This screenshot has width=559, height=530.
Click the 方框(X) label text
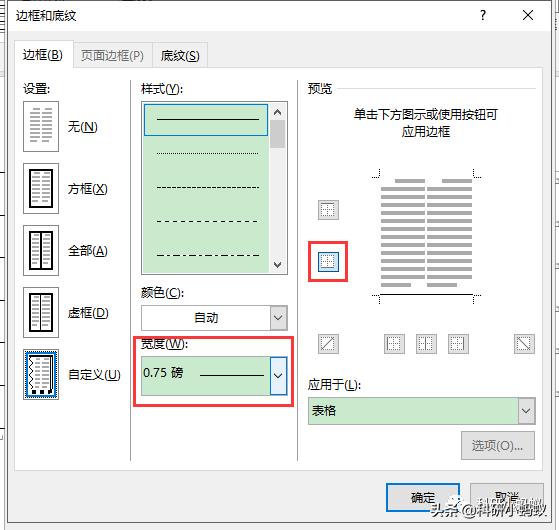88,189
